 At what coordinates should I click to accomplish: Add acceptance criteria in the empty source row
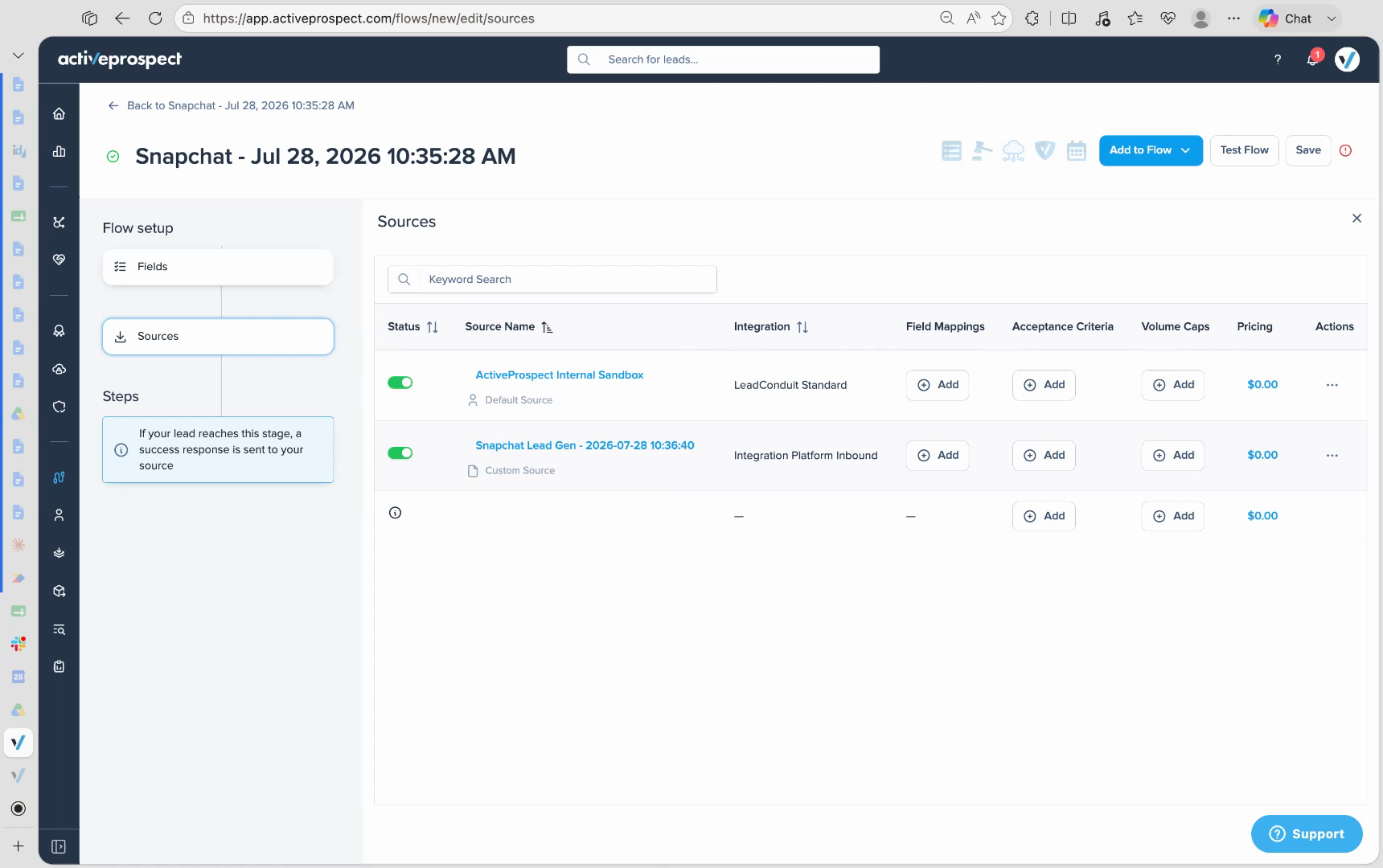(1044, 516)
